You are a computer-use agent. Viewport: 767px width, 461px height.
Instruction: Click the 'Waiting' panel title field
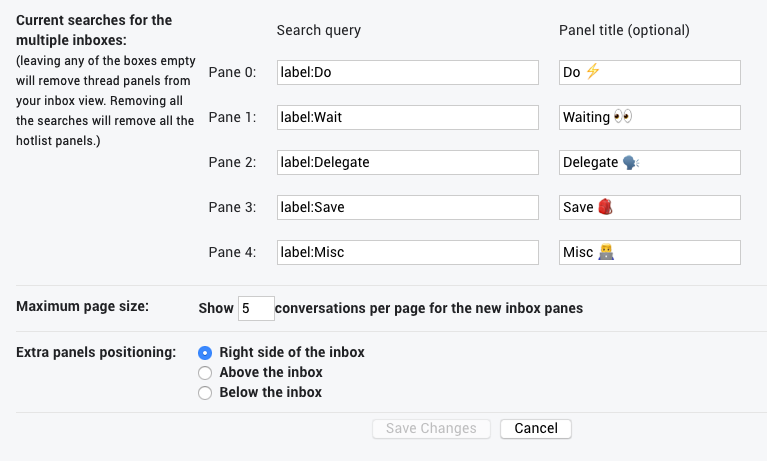(x=650, y=117)
